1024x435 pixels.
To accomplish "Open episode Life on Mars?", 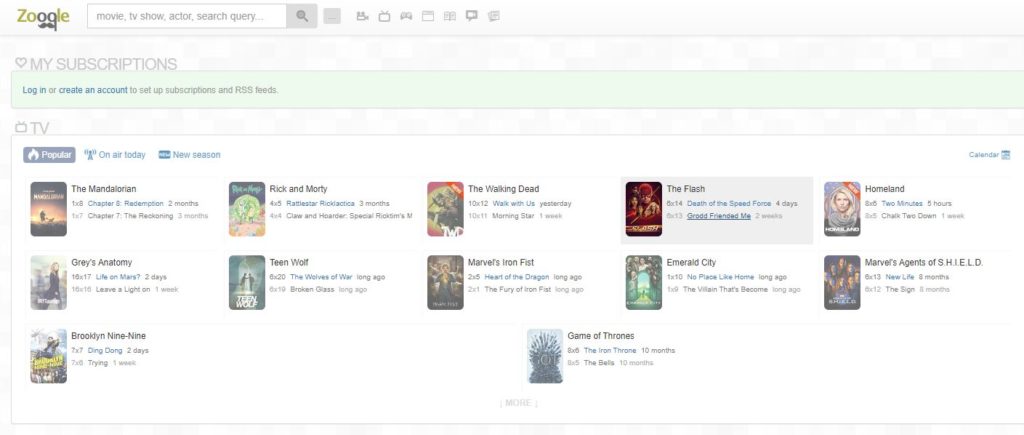I will point(118,277).
